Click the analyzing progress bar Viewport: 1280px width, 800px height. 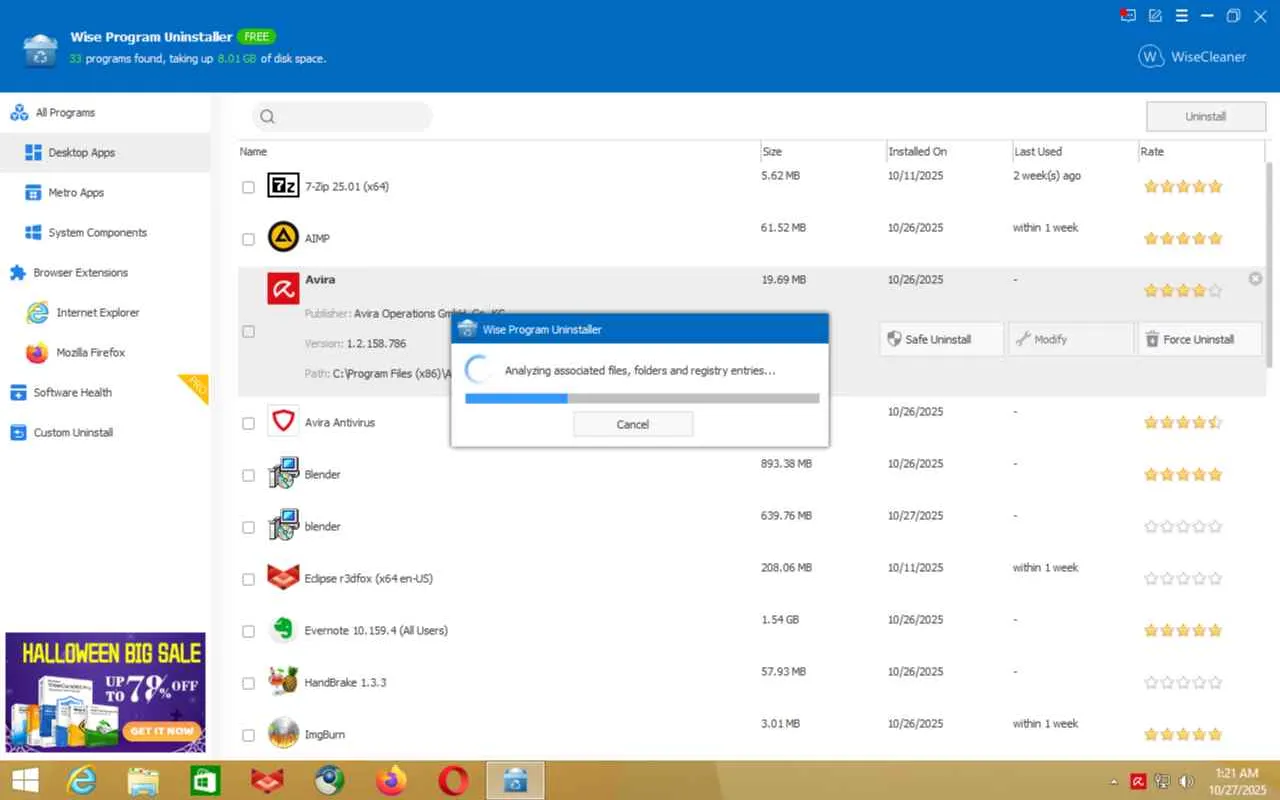(642, 398)
